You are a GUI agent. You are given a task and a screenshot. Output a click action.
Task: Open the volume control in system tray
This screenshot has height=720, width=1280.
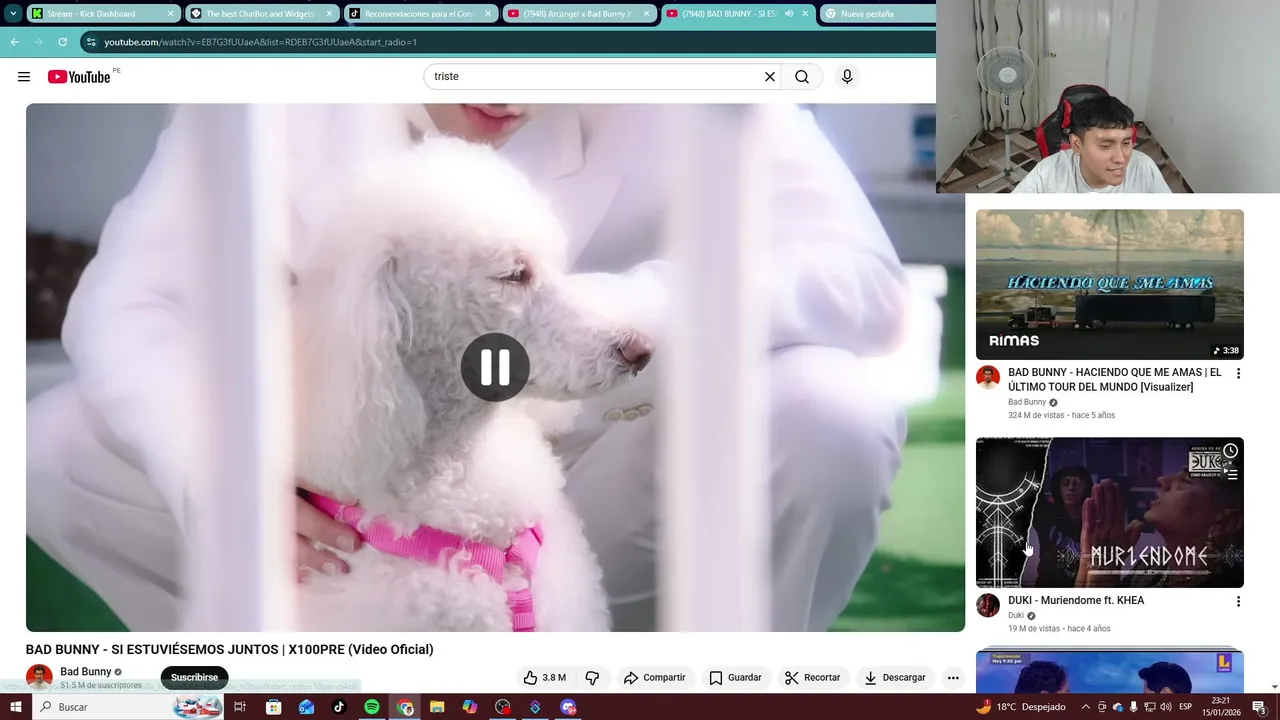[x=1166, y=707]
